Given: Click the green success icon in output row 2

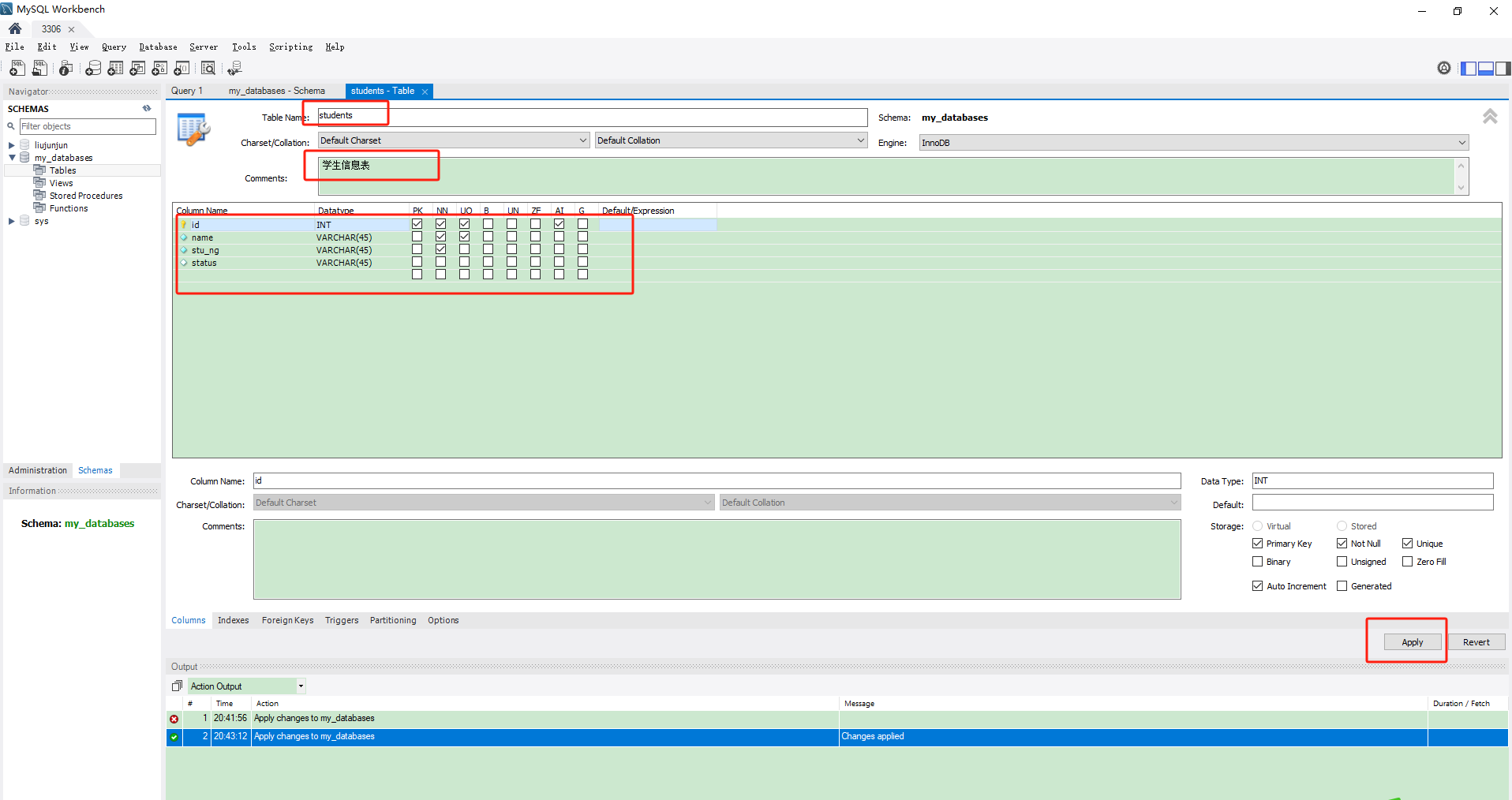Looking at the screenshot, I should click(174, 737).
